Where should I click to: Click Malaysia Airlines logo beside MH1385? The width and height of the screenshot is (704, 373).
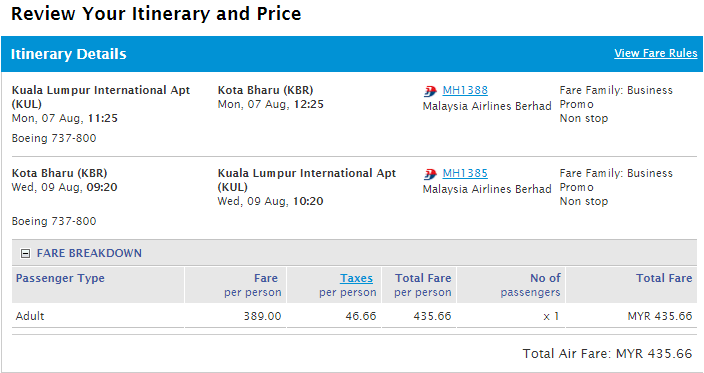point(430,175)
